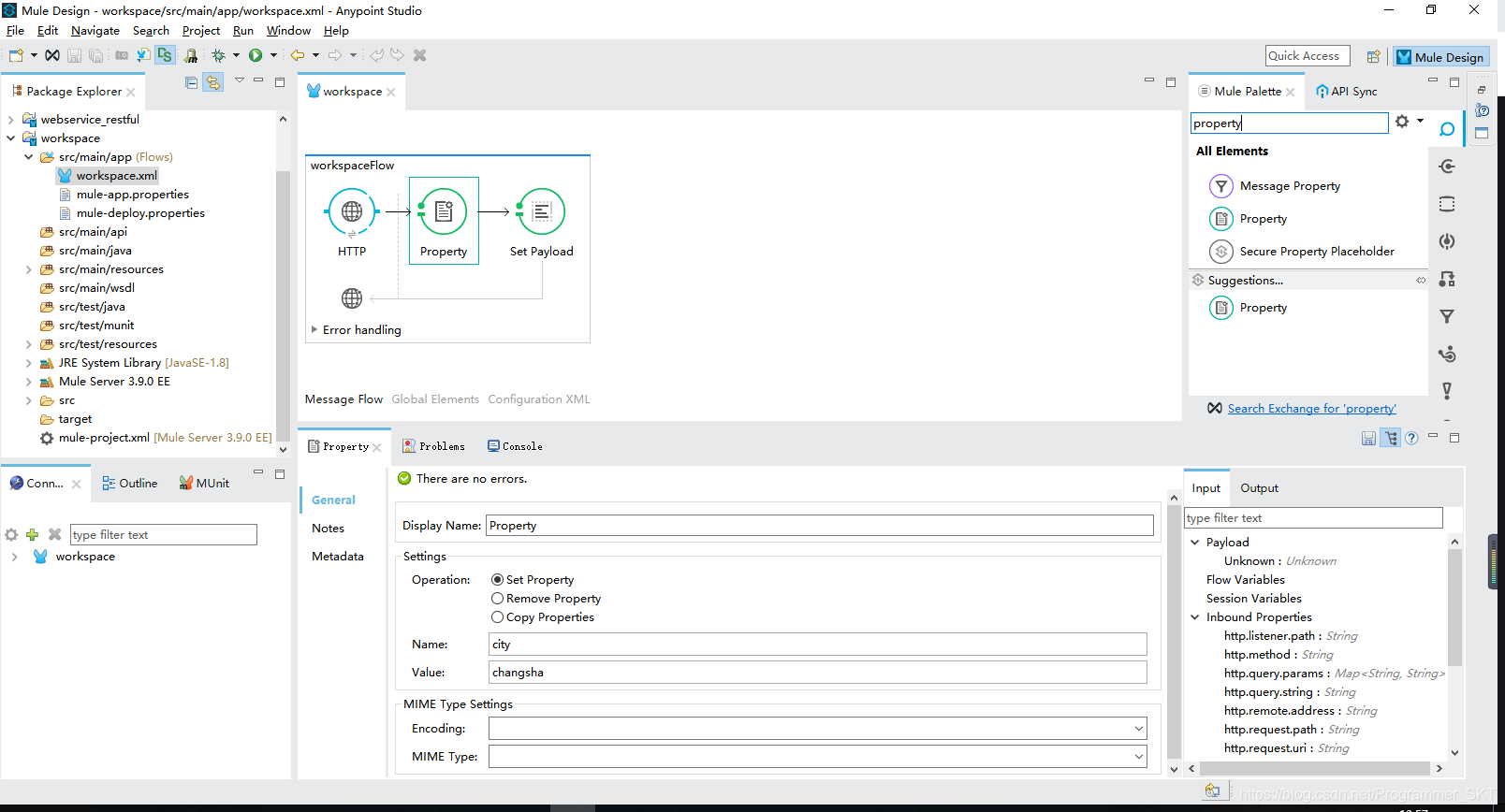Click the New project wizard icon

16,55
